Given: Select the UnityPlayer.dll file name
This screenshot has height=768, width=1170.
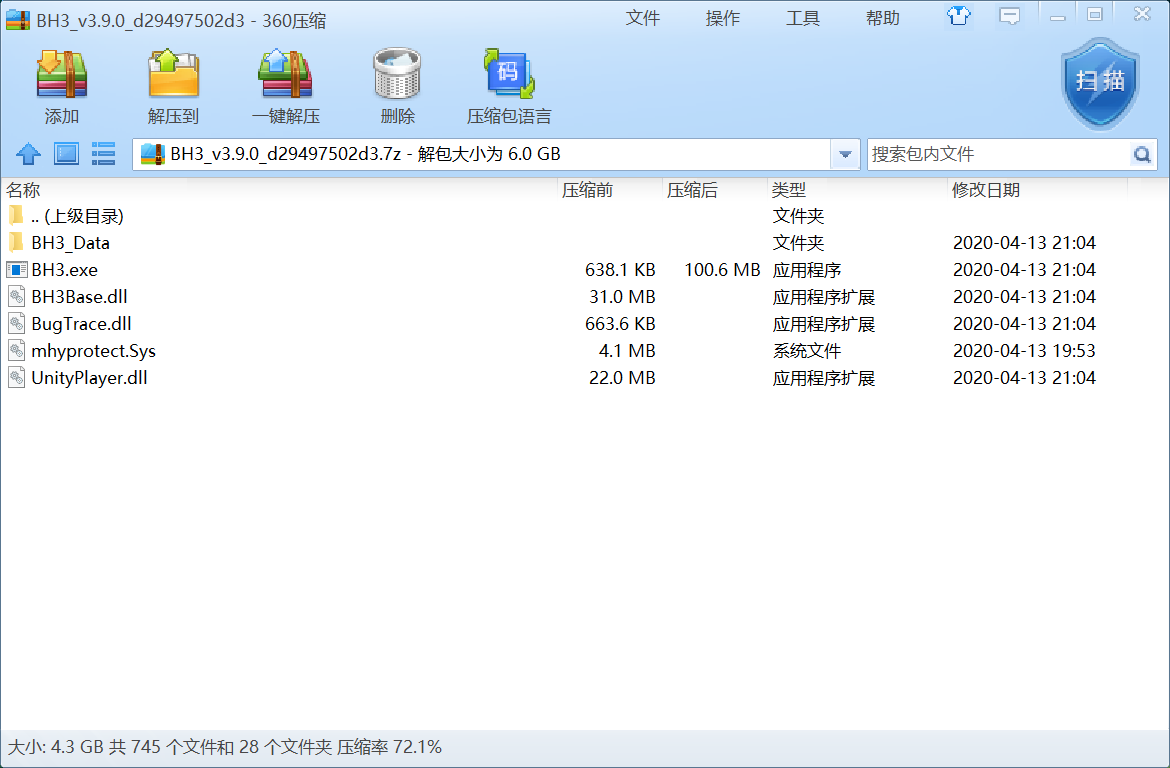Looking at the screenshot, I should (89, 378).
